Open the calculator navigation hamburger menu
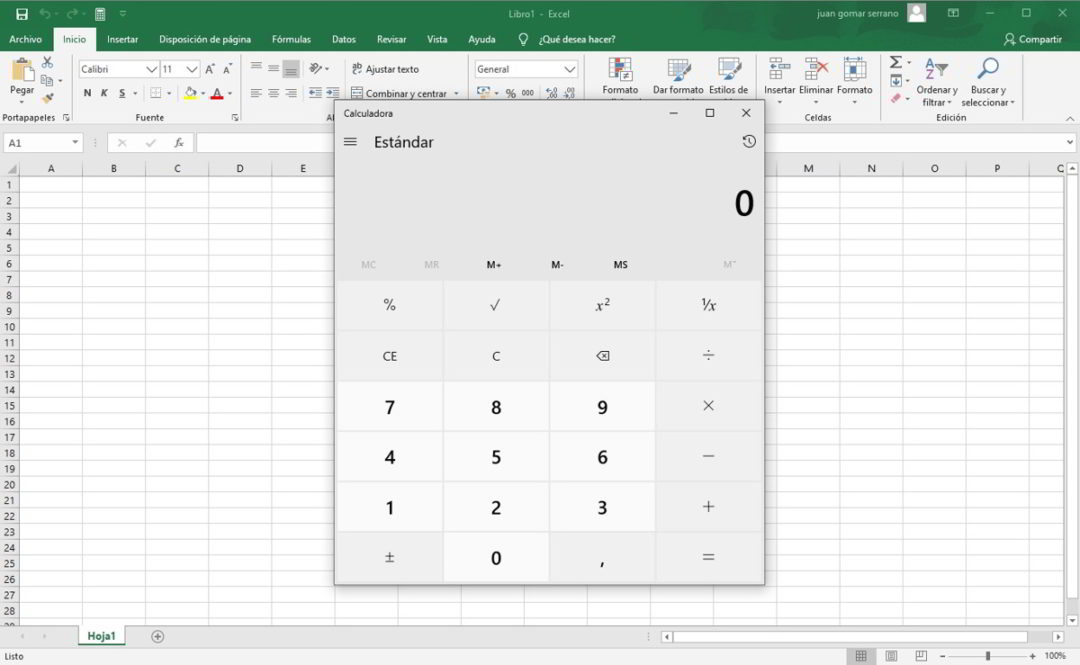Image resolution: width=1080 pixels, height=665 pixels. 349,141
